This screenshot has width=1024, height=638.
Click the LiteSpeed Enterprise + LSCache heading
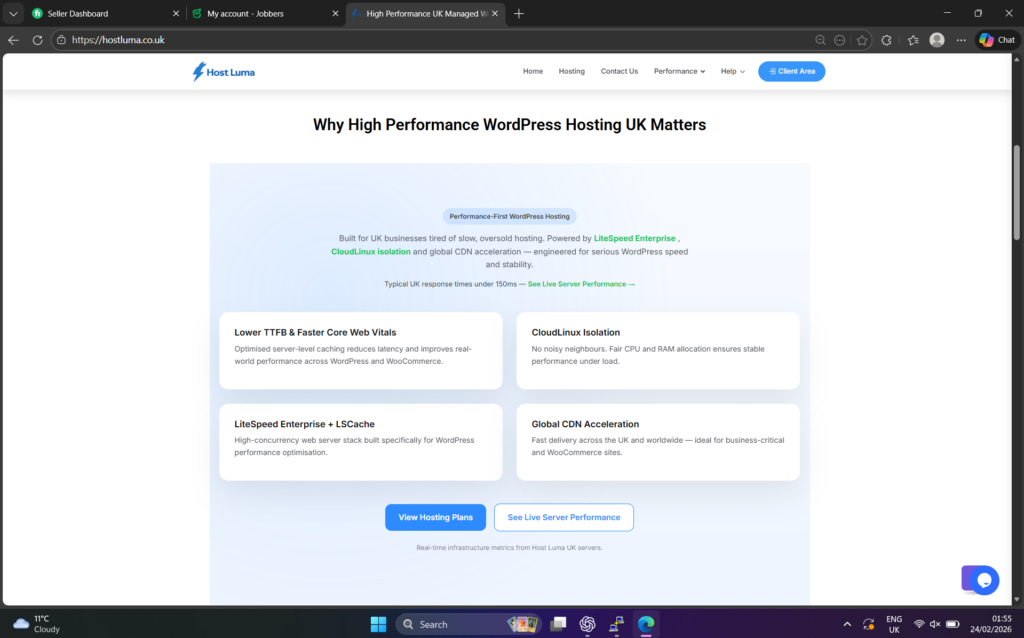tap(304, 424)
